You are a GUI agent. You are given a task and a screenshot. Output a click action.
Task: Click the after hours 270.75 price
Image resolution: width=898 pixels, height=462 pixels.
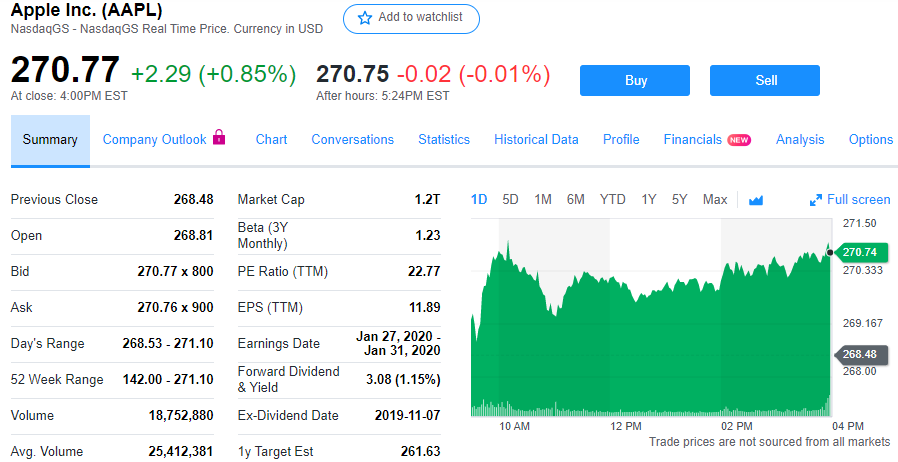352,74
